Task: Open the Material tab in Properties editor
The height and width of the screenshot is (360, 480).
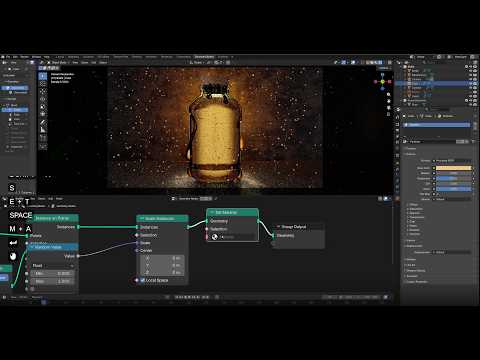Action: click(397, 199)
